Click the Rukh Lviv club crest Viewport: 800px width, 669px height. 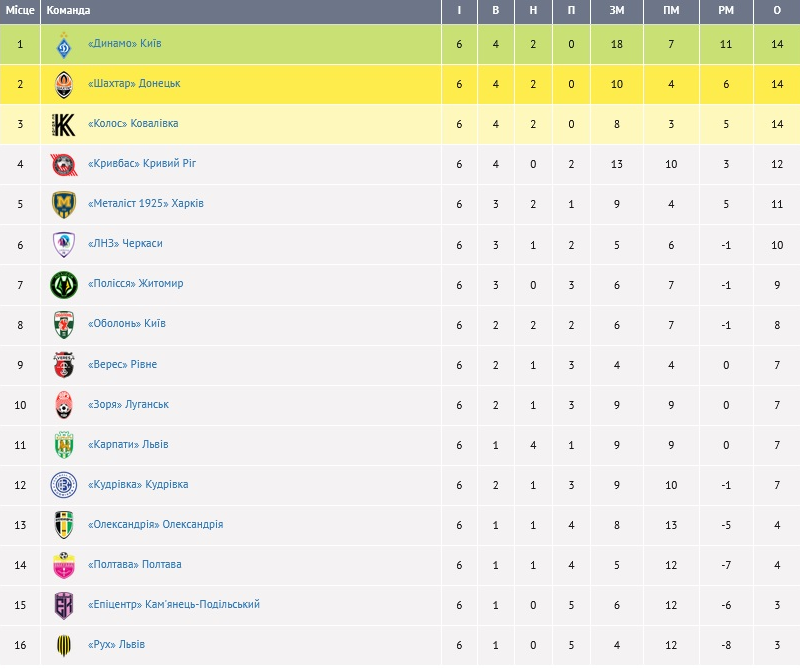[x=64, y=646]
